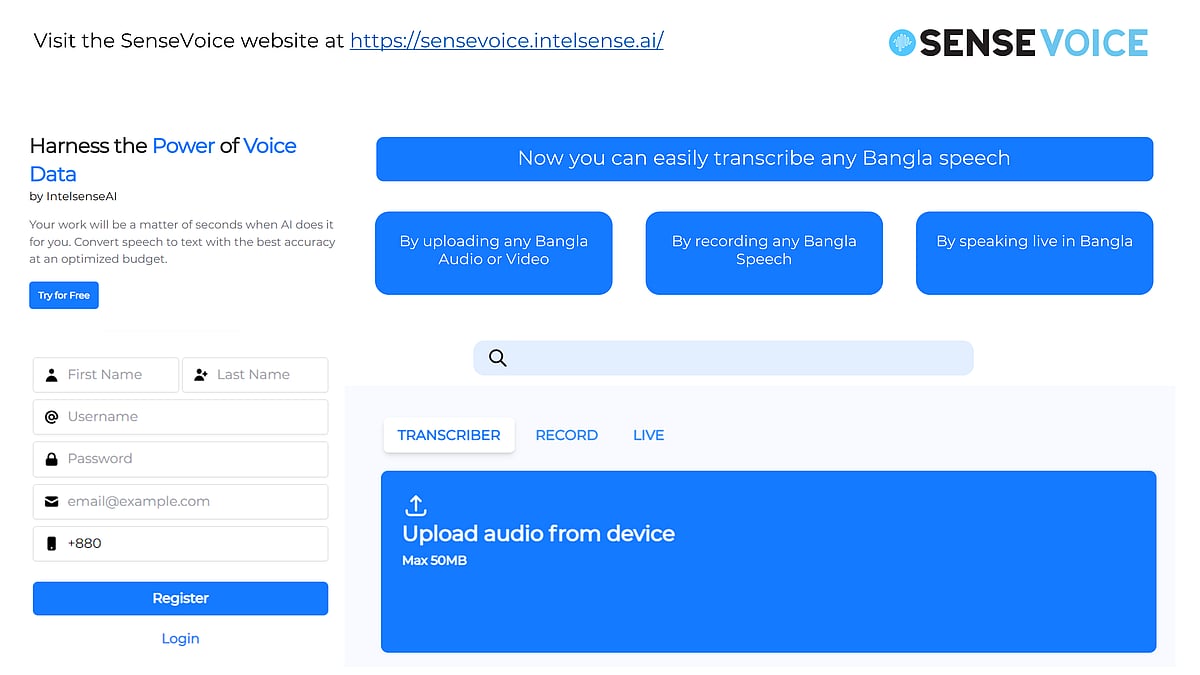
Task: Click the SenseVoice logo
Action: (x=1018, y=42)
